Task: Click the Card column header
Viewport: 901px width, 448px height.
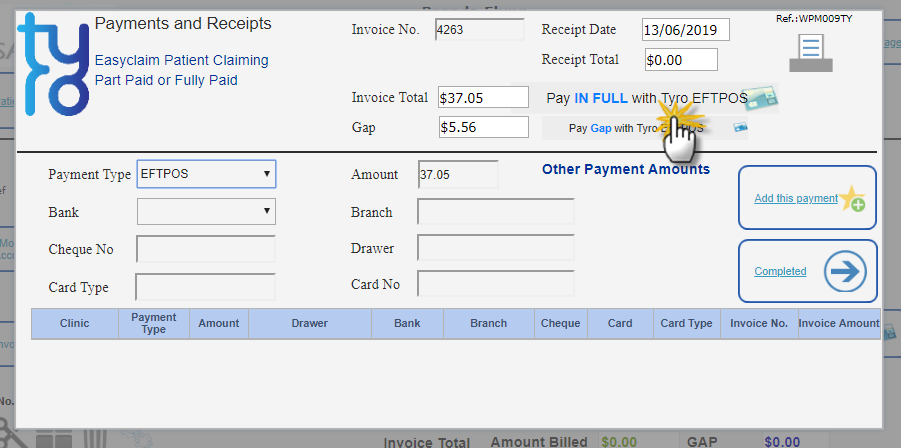Action: pyautogui.click(x=620, y=323)
